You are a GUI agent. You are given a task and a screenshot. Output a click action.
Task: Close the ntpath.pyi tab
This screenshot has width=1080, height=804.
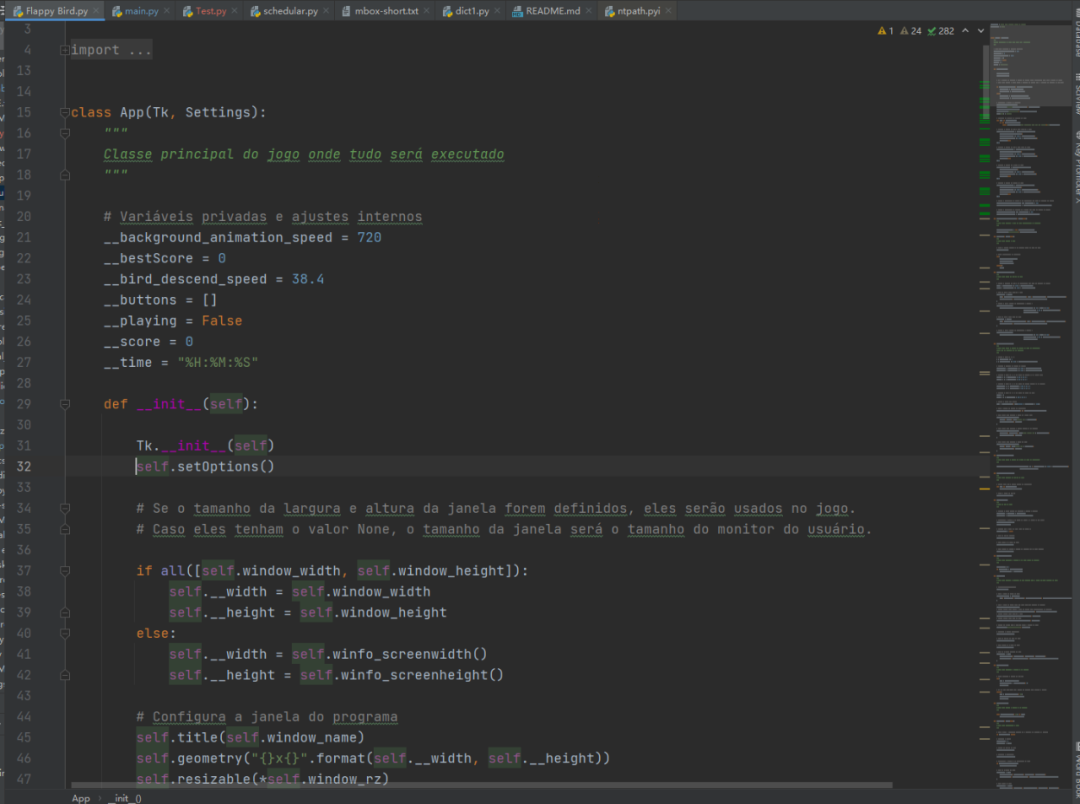[x=668, y=11]
